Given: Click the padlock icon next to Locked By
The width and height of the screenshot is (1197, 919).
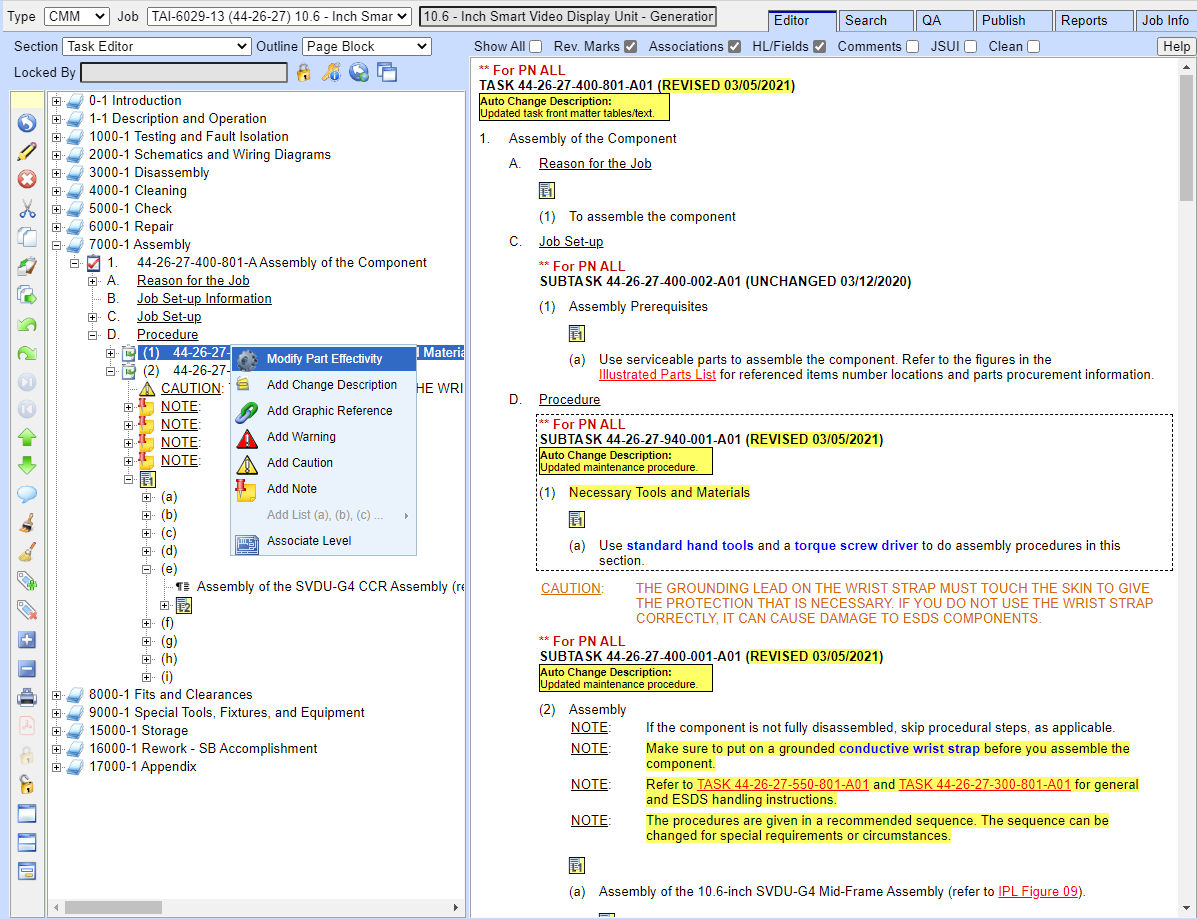Looking at the screenshot, I should pos(304,73).
